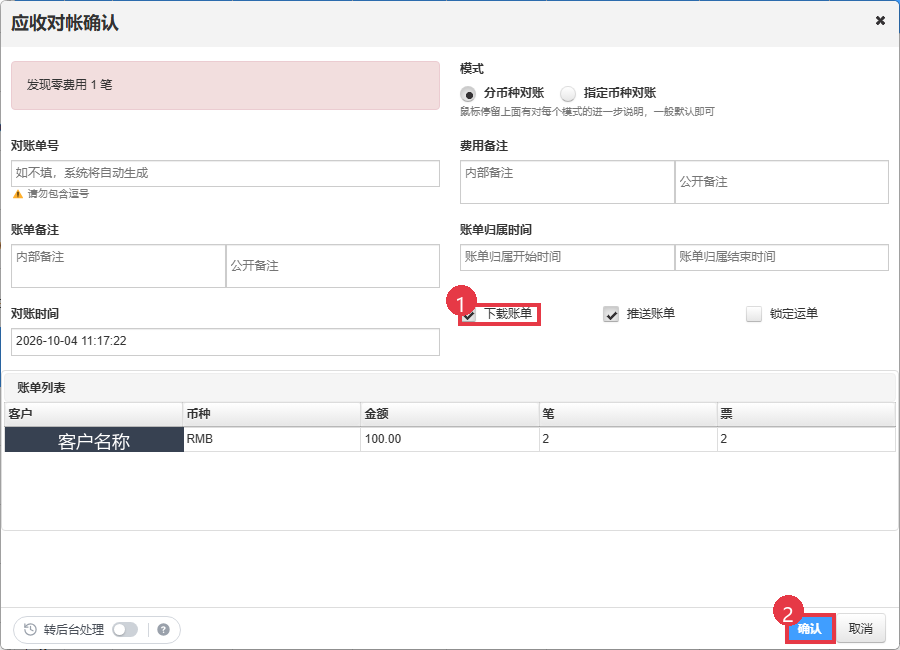Screen dimensions: 900x650
Task: Click the 账单备注 公开备注 text area
Action: point(333,266)
